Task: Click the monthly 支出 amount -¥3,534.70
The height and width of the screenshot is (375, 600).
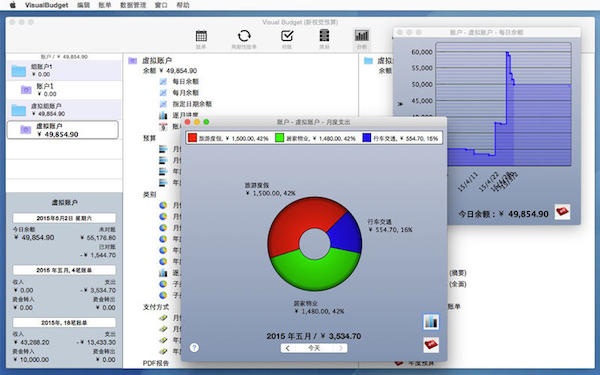Action: pos(98,290)
